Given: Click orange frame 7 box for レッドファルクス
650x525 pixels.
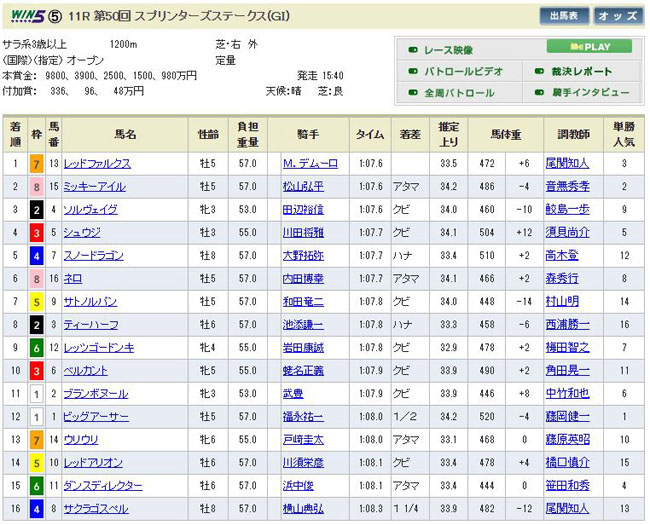Looking at the screenshot, I should pos(36,164).
